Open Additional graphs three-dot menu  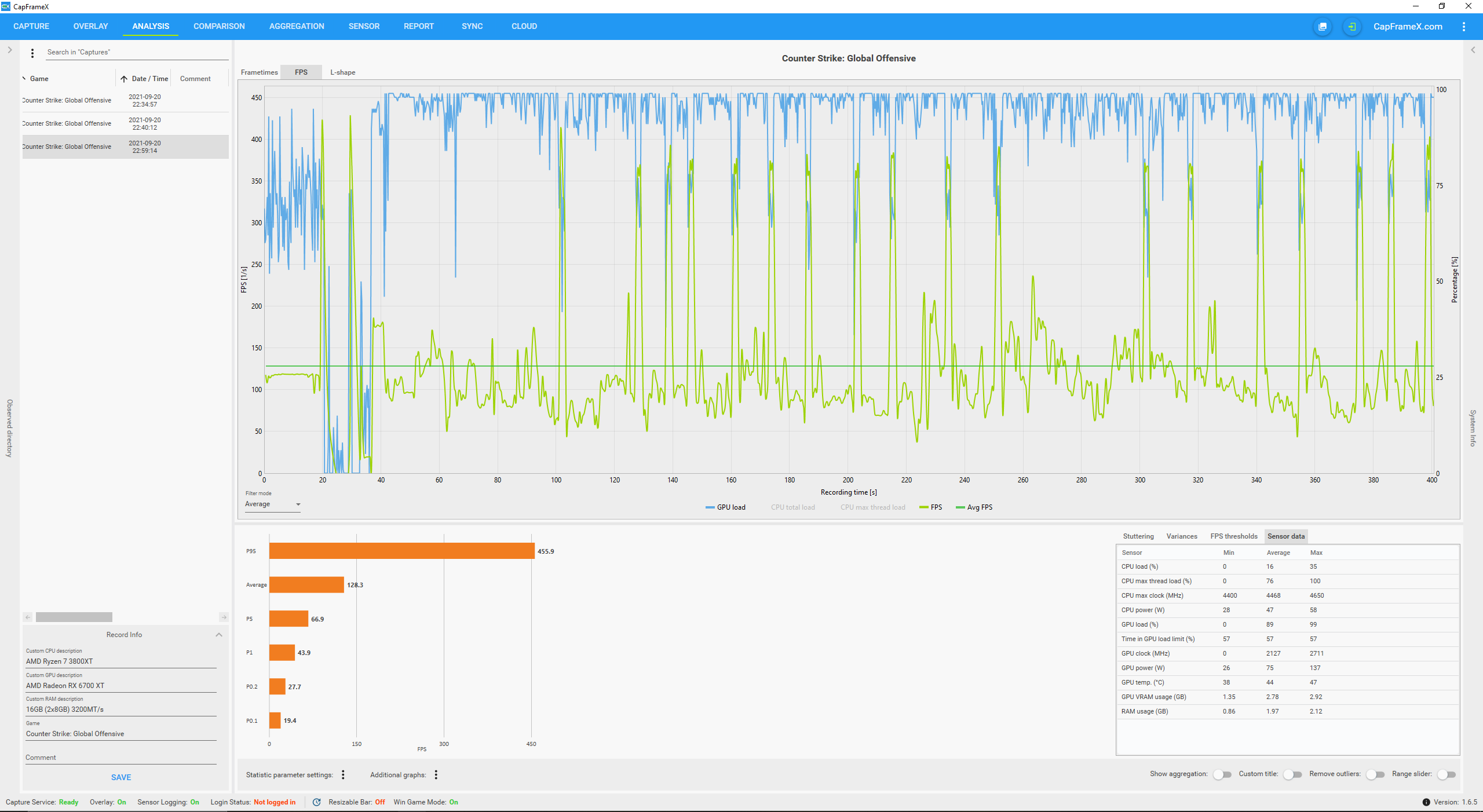[x=436, y=774]
